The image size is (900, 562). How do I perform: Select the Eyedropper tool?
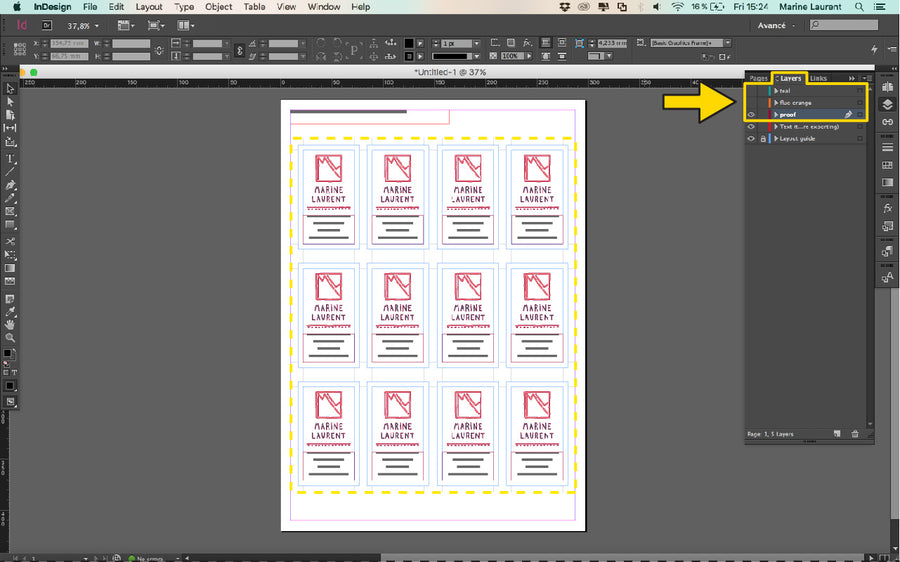click(10, 312)
